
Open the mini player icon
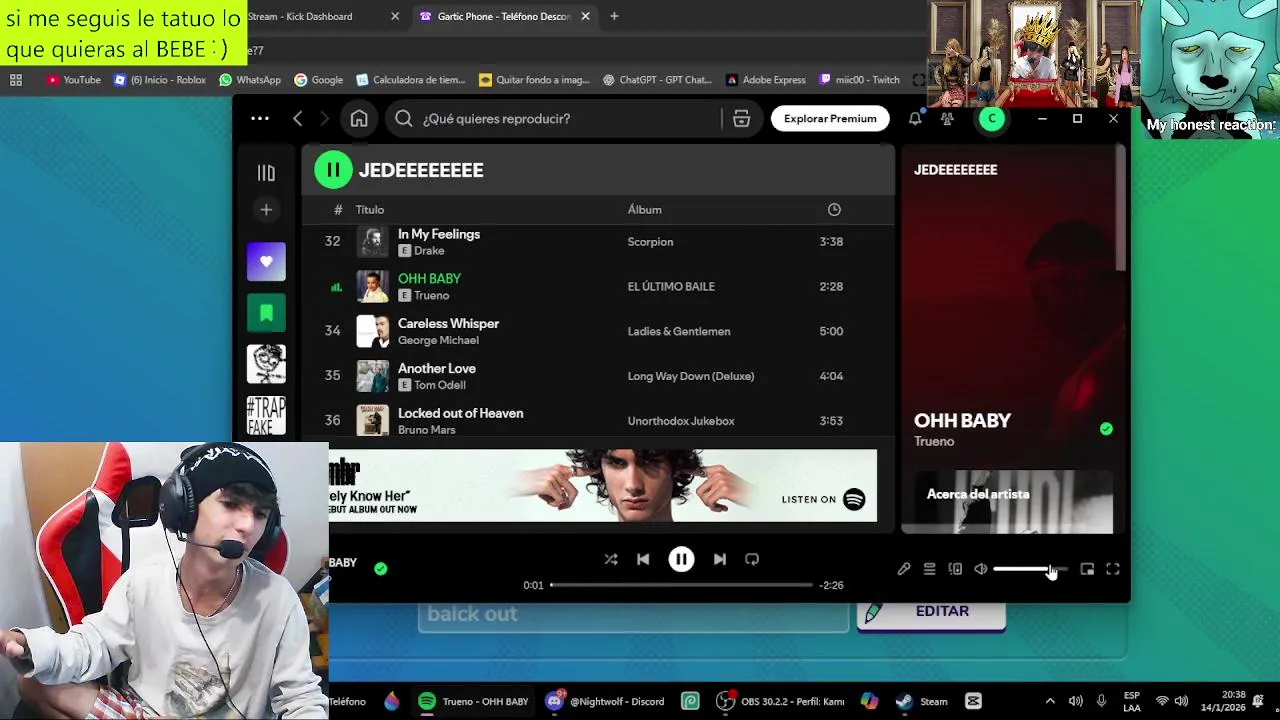click(x=1087, y=569)
